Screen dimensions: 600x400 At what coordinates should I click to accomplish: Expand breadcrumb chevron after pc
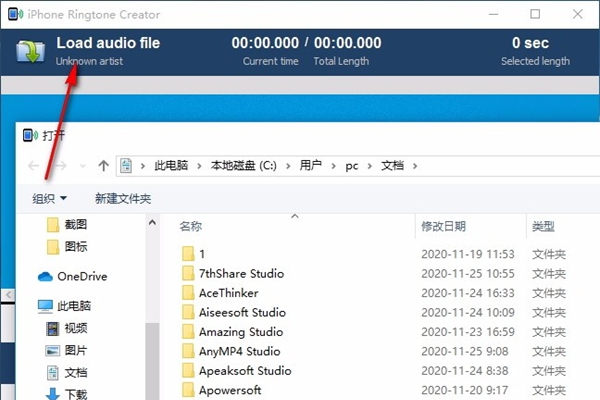tap(370, 166)
